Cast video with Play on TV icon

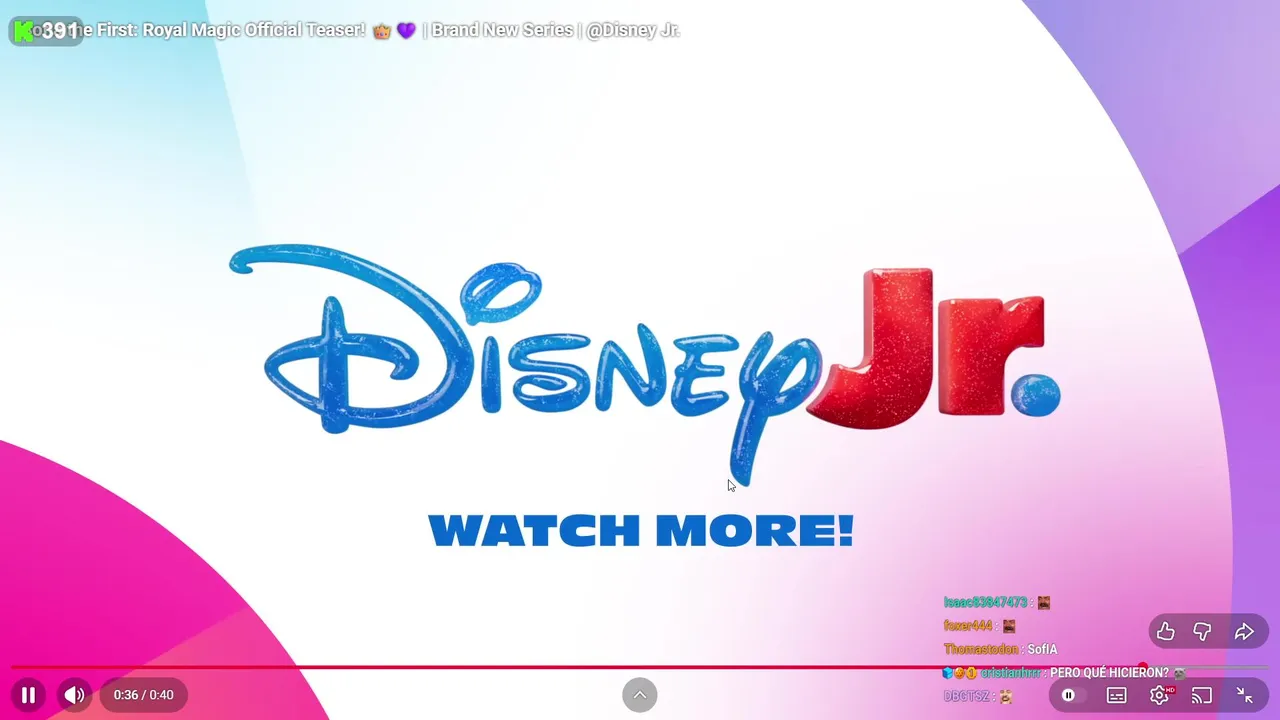pos(1202,695)
